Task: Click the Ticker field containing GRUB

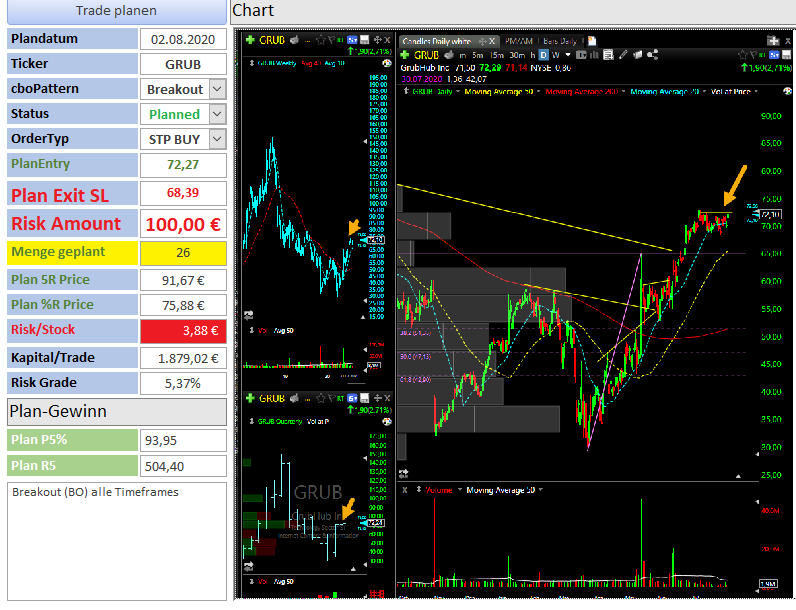Action: click(183, 64)
